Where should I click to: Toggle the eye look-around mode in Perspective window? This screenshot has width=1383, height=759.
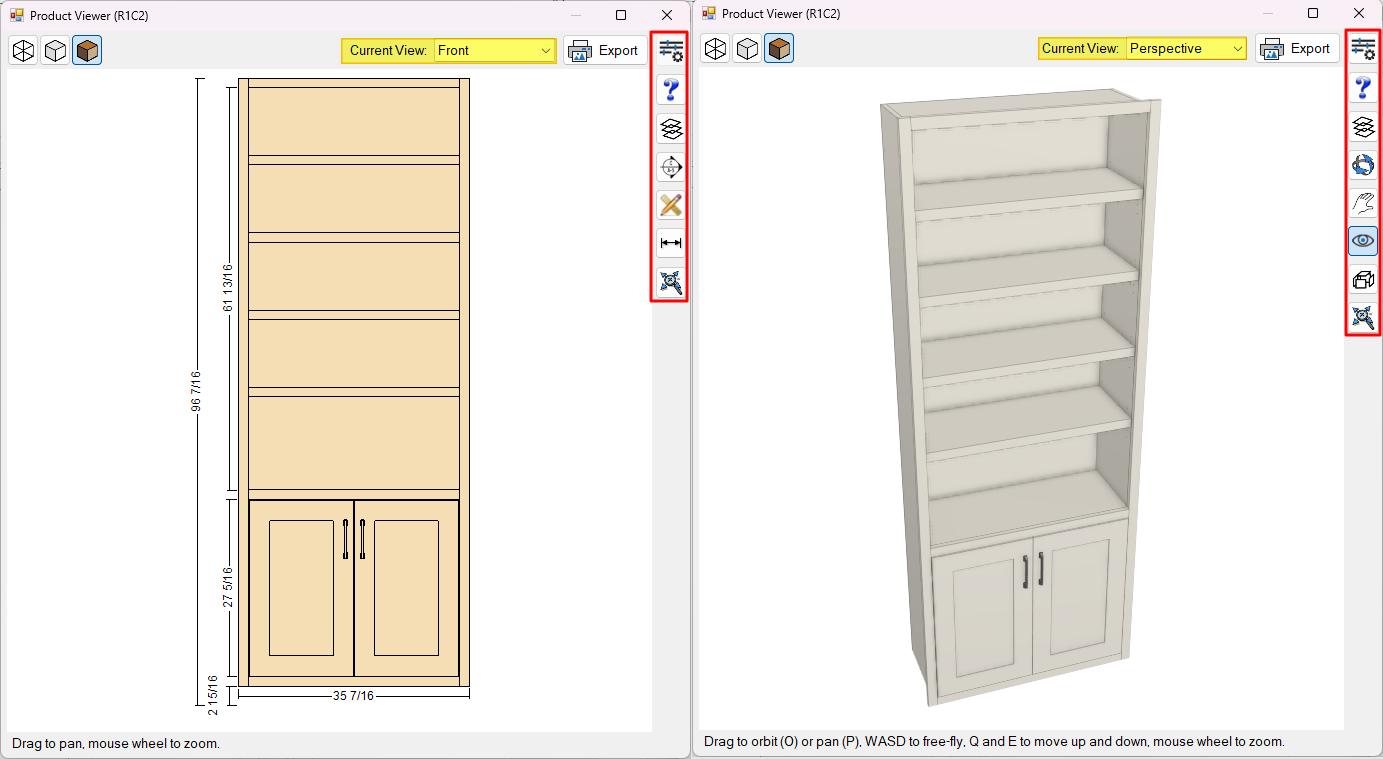coord(1362,241)
